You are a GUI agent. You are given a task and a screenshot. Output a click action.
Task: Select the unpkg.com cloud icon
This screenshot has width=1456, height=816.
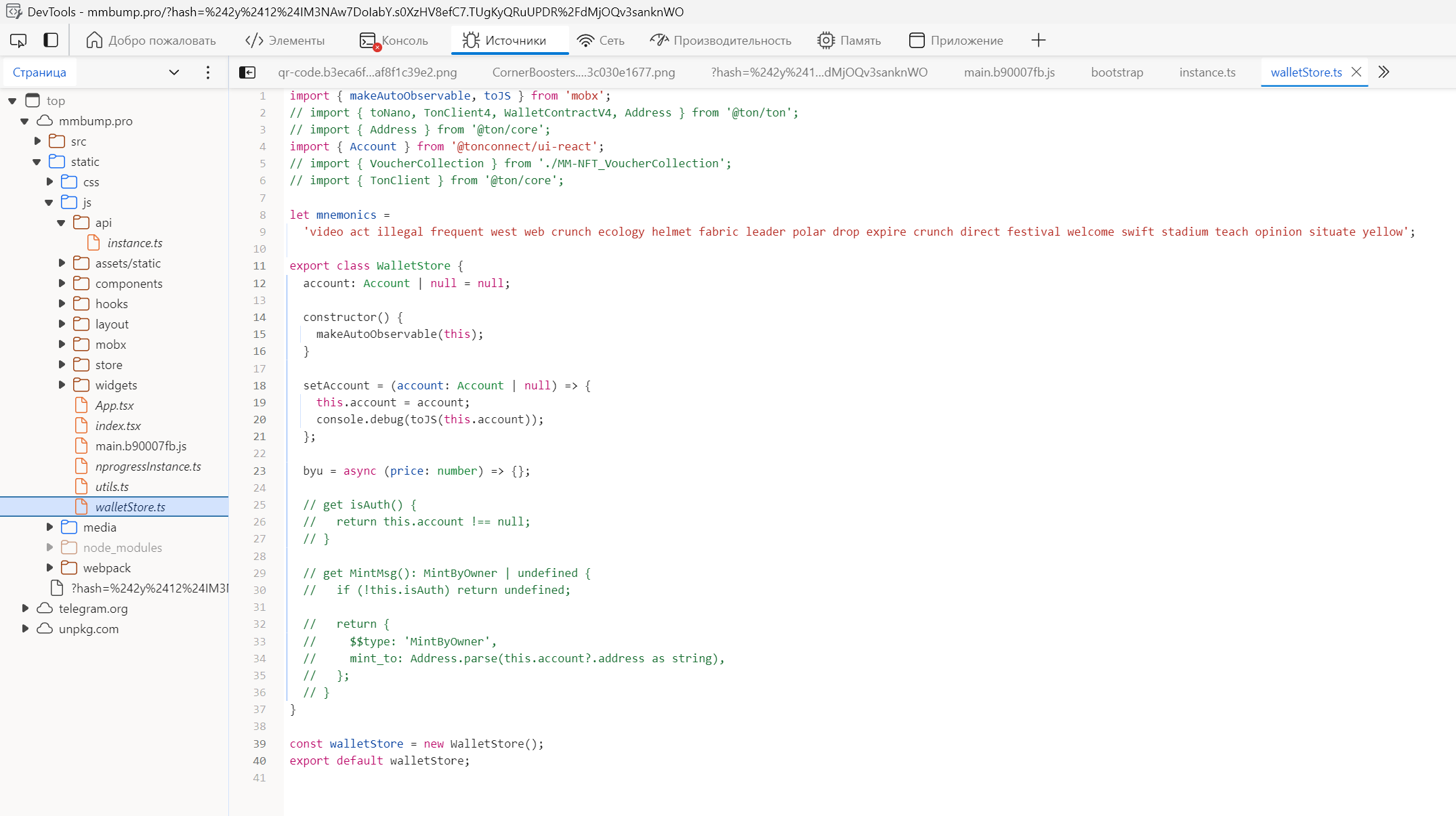[x=45, y=629]
